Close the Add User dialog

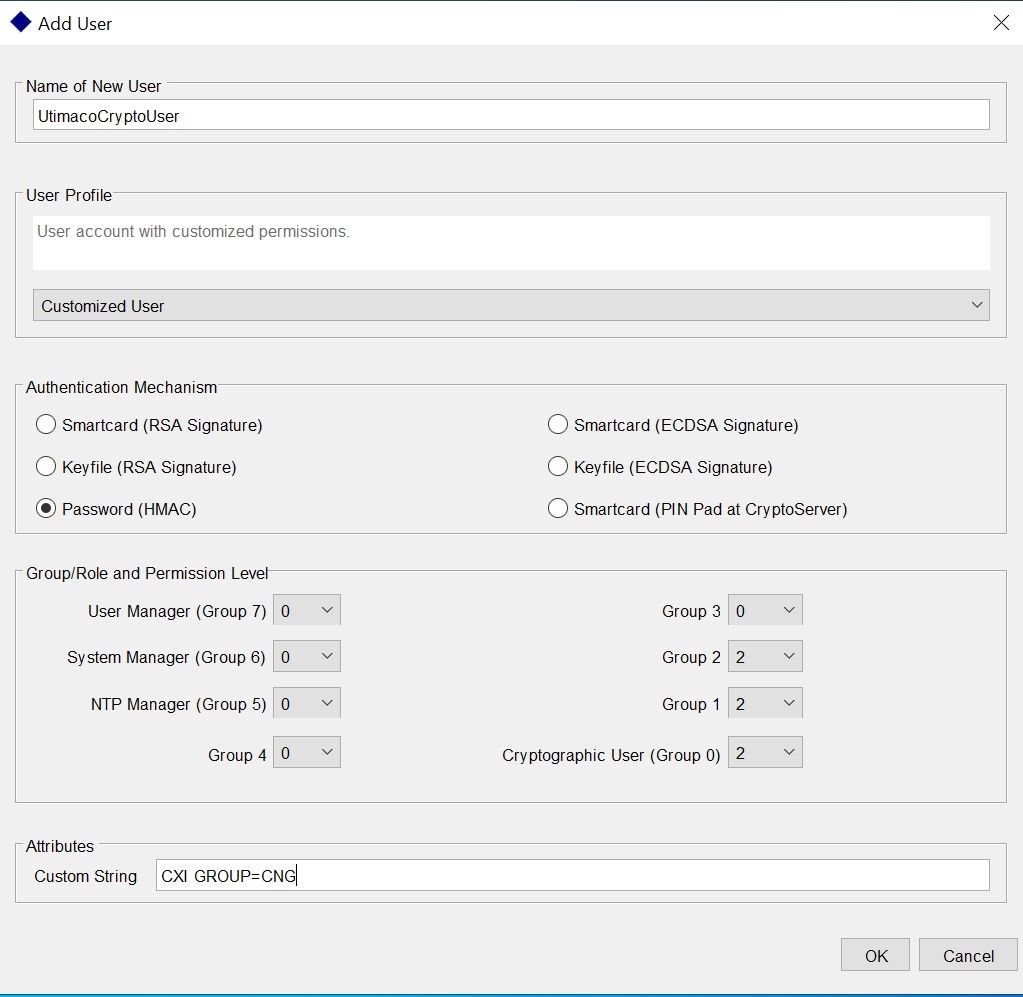click(1001, 23)
